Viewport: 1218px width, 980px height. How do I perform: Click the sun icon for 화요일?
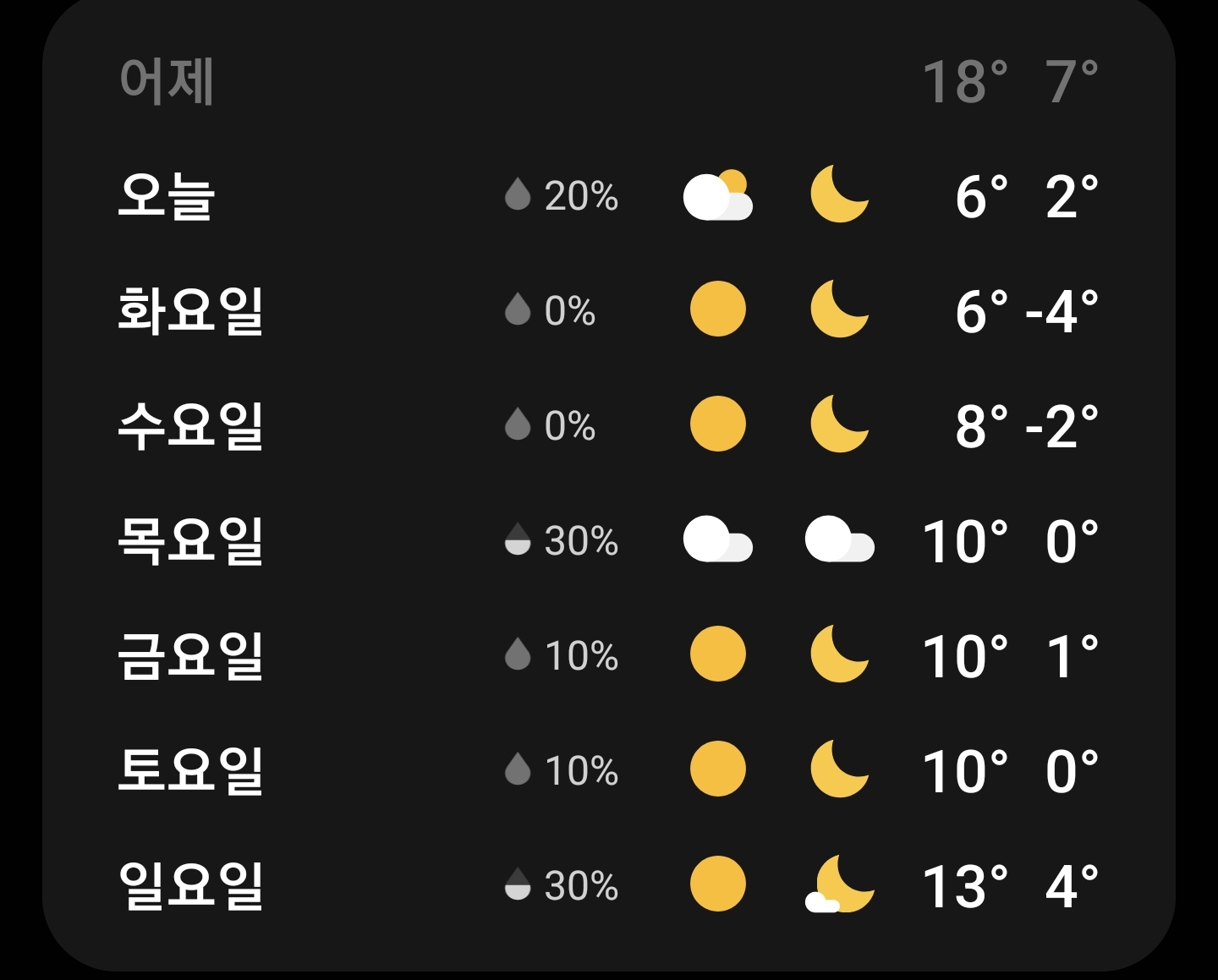pyautogui.click(x=717, y=309)
